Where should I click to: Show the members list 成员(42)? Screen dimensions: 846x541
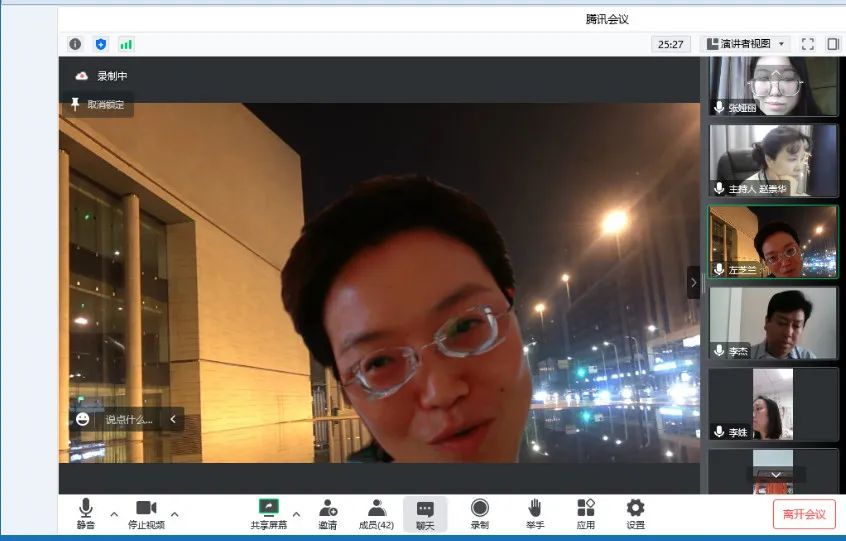point(376,513)
